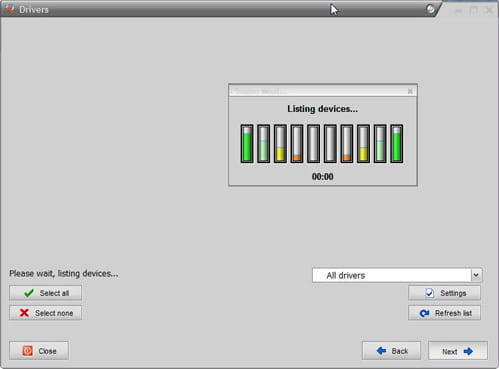Click the checkbox icon on Settings button
499x369 pixels.
point(429,293)
